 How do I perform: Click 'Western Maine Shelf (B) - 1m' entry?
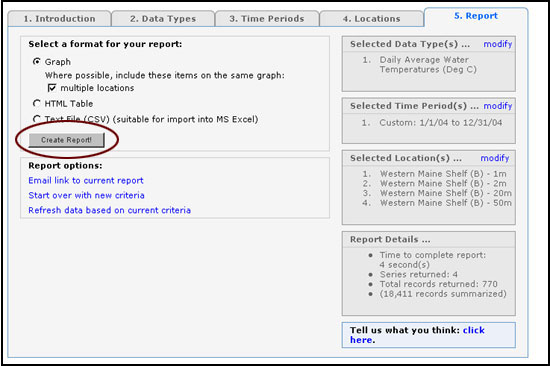click(x=443, y=174)
